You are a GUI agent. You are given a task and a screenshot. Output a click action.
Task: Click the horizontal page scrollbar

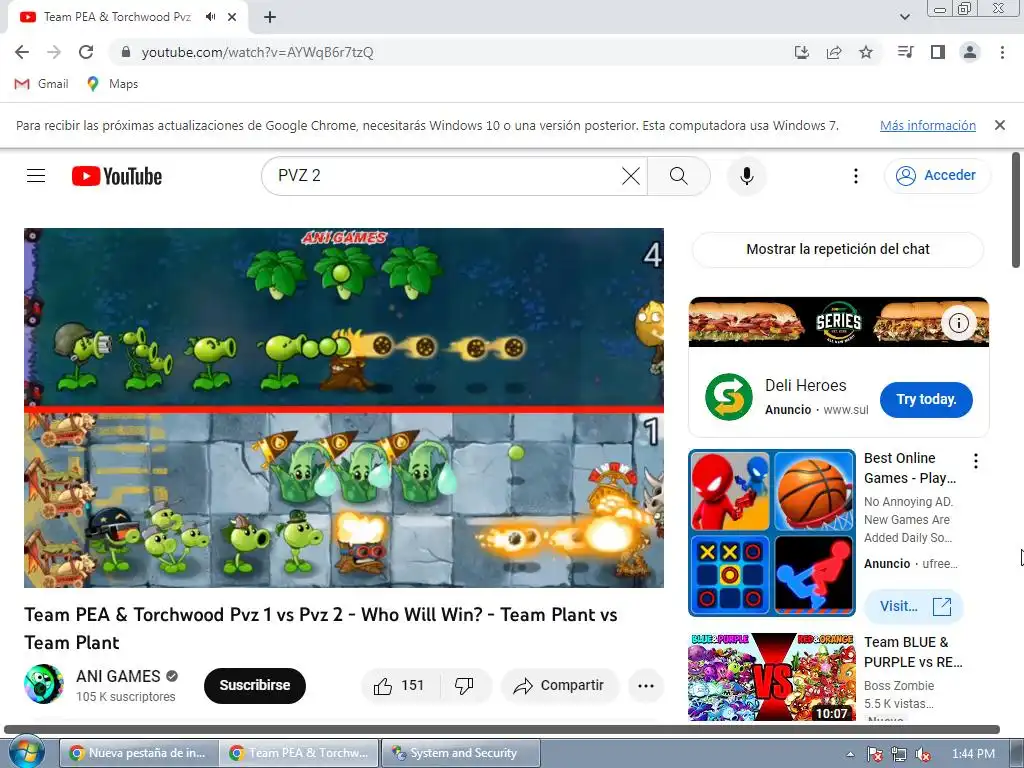[502, 729]
